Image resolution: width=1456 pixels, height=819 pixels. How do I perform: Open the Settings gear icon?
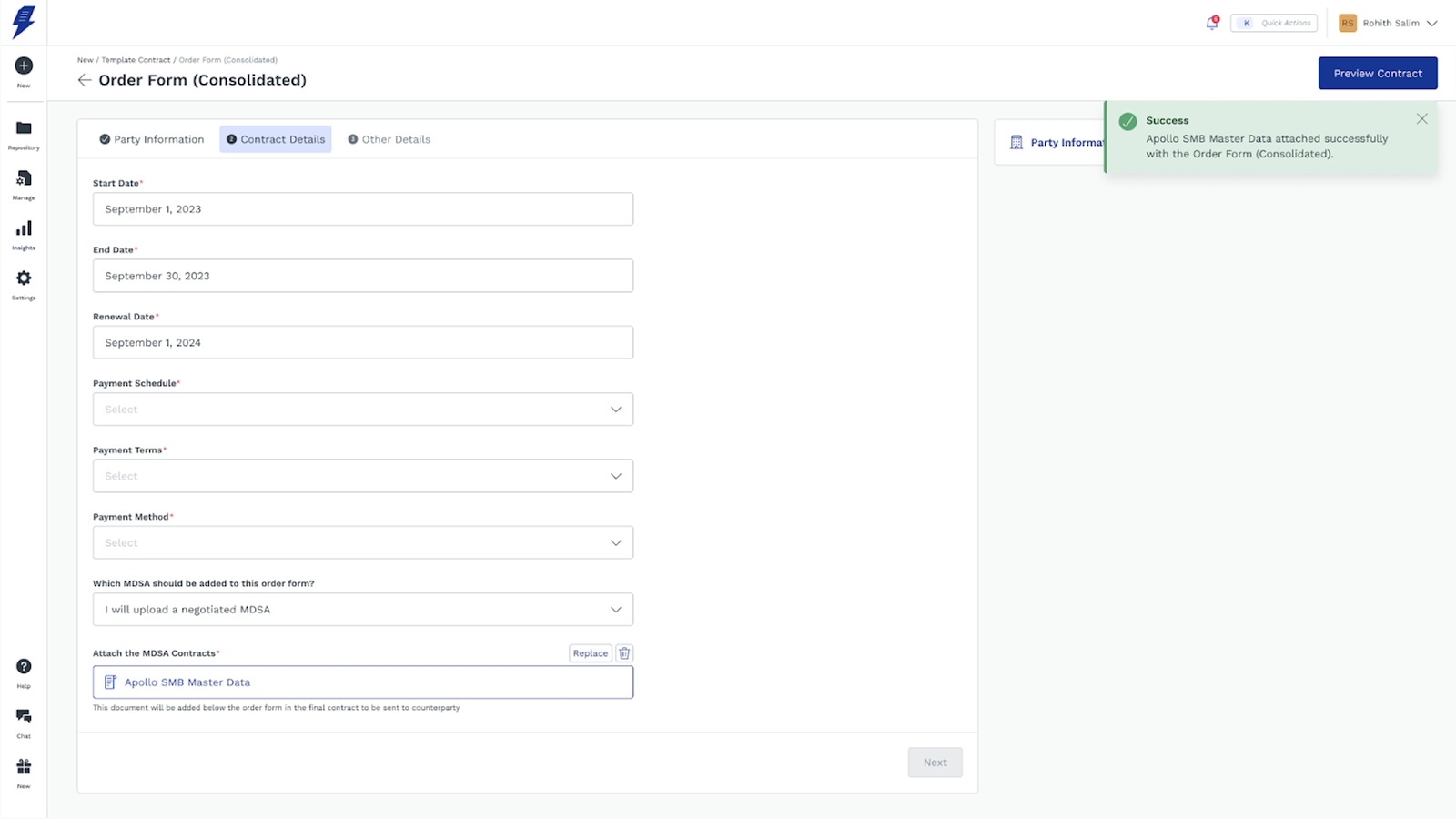tap(24, 278)
